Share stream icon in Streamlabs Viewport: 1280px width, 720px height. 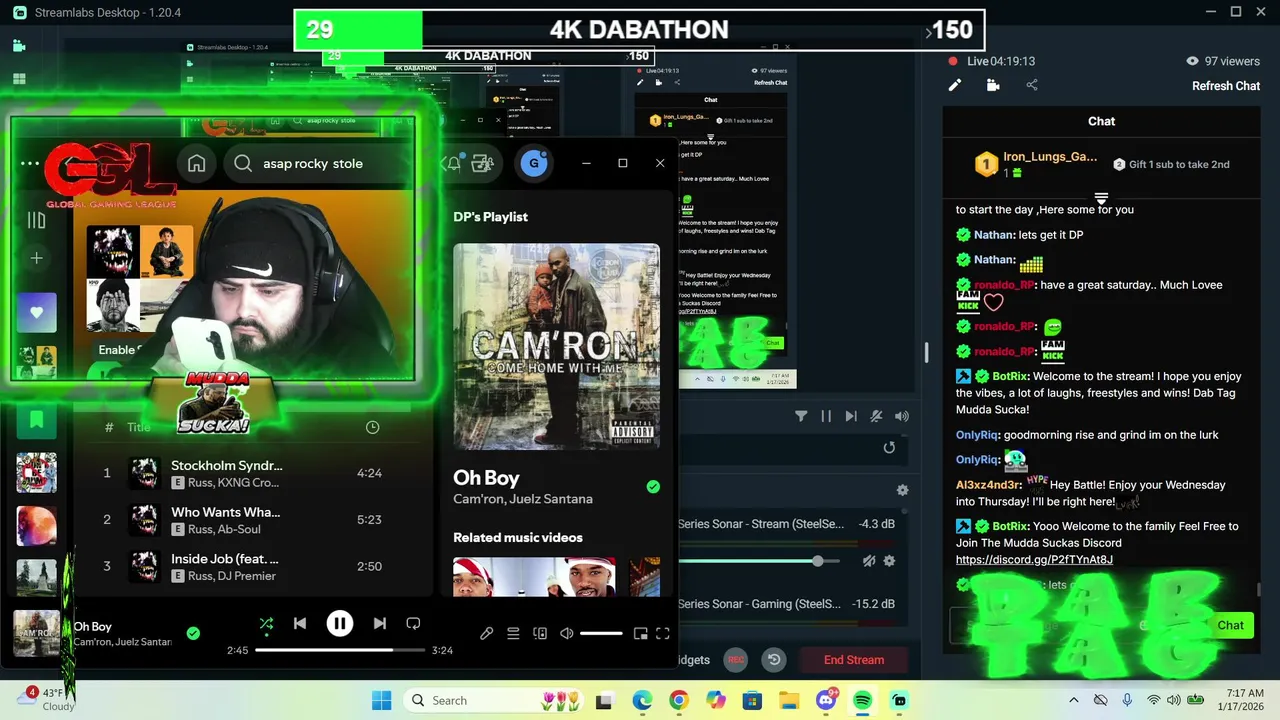[1032, 86]
